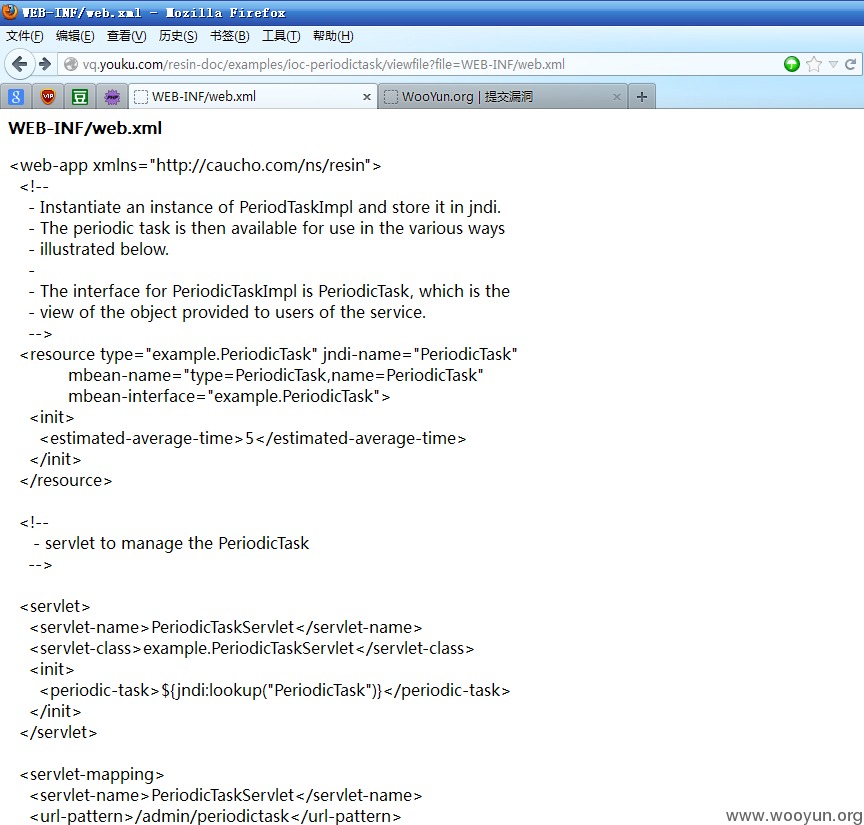Open the pinned green table-icon tab
864x825 pixels.
coord(80,97)
